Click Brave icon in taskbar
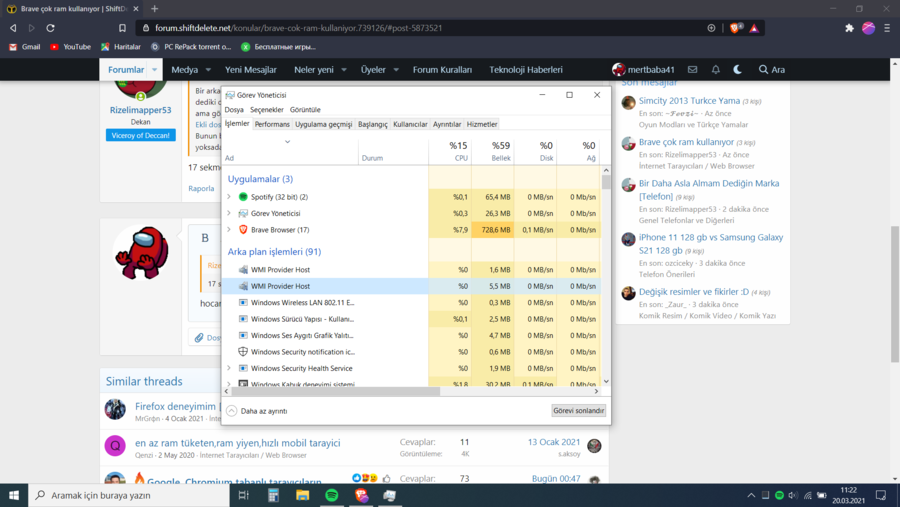Viewport: 900px width, 507px height. point(361,495)
